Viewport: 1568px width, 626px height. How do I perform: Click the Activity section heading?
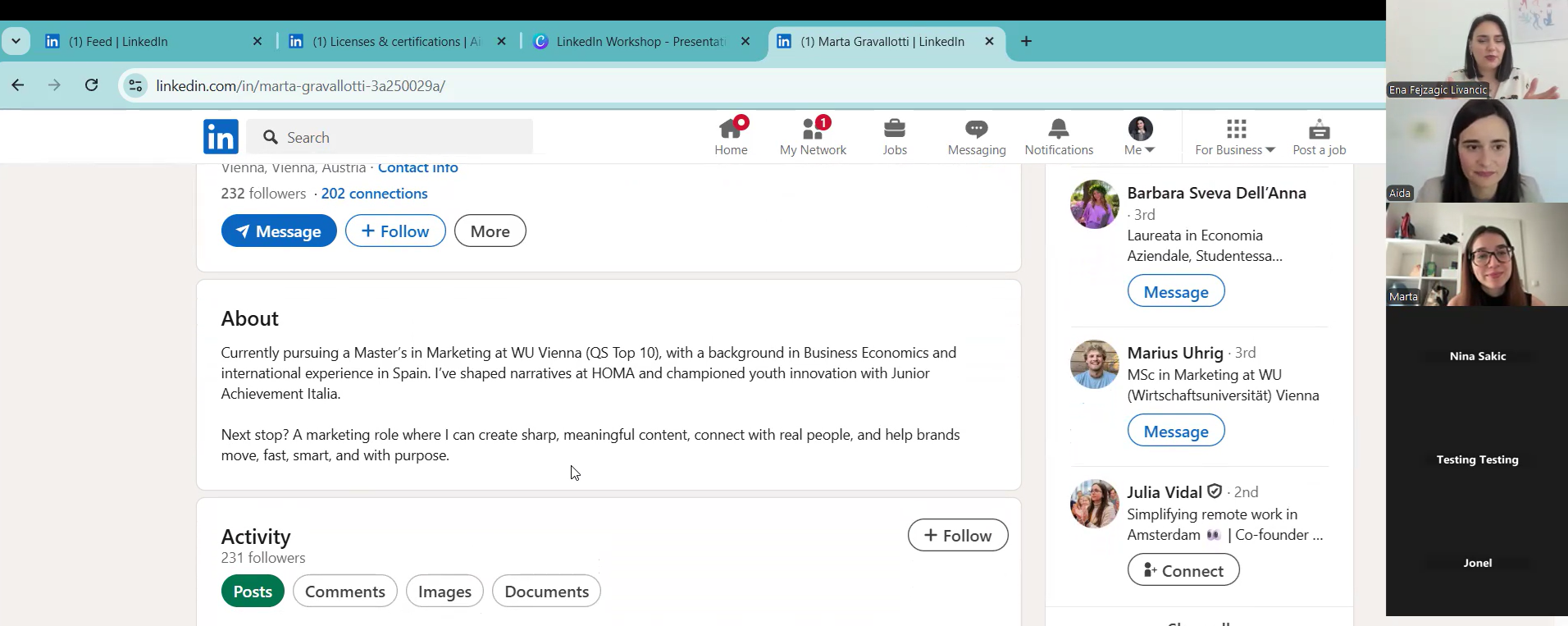coord(256,537)
